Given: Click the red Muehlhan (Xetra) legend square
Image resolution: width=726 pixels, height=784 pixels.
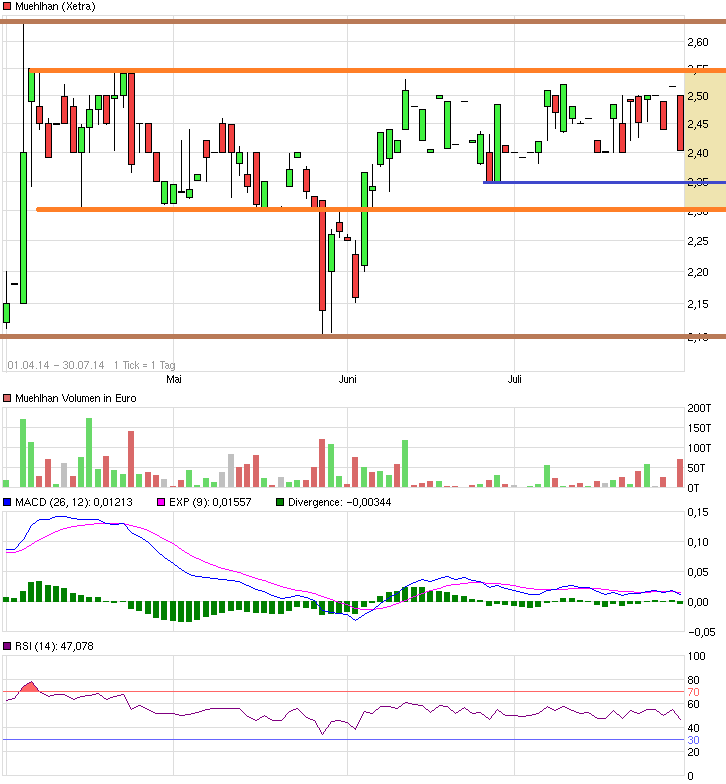Looking at the screenshot, I should [x=7, y=7].
